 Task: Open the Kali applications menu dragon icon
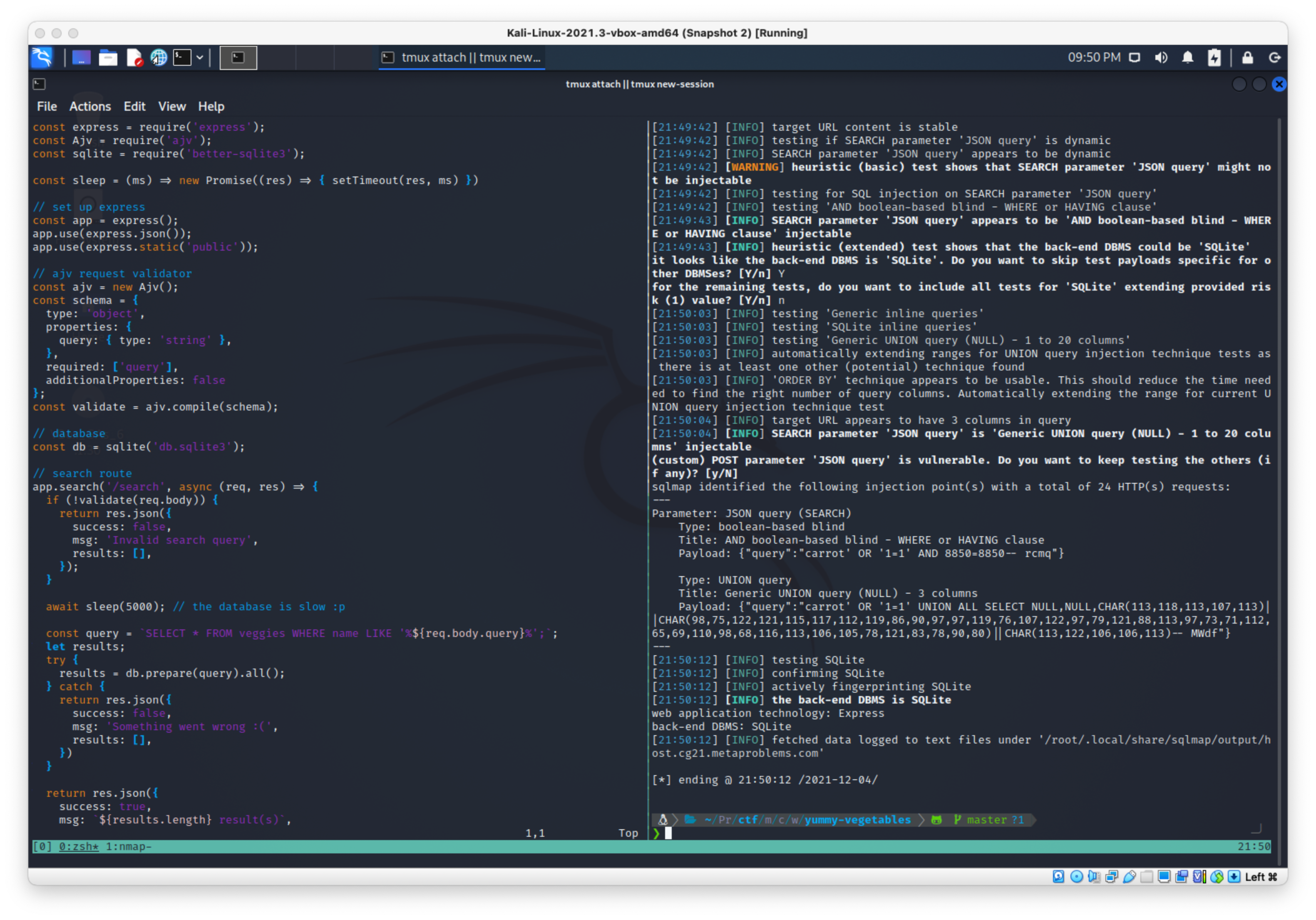(x=42, y=57)
